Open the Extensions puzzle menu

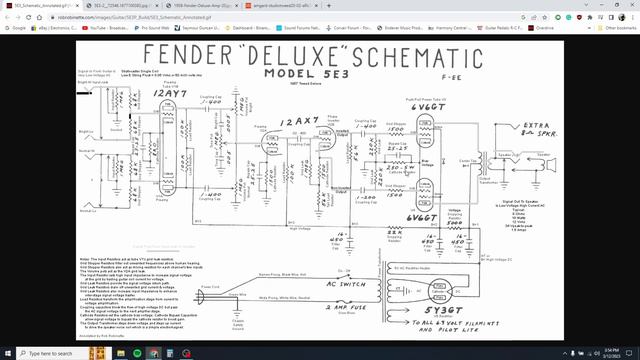point(590,18)
